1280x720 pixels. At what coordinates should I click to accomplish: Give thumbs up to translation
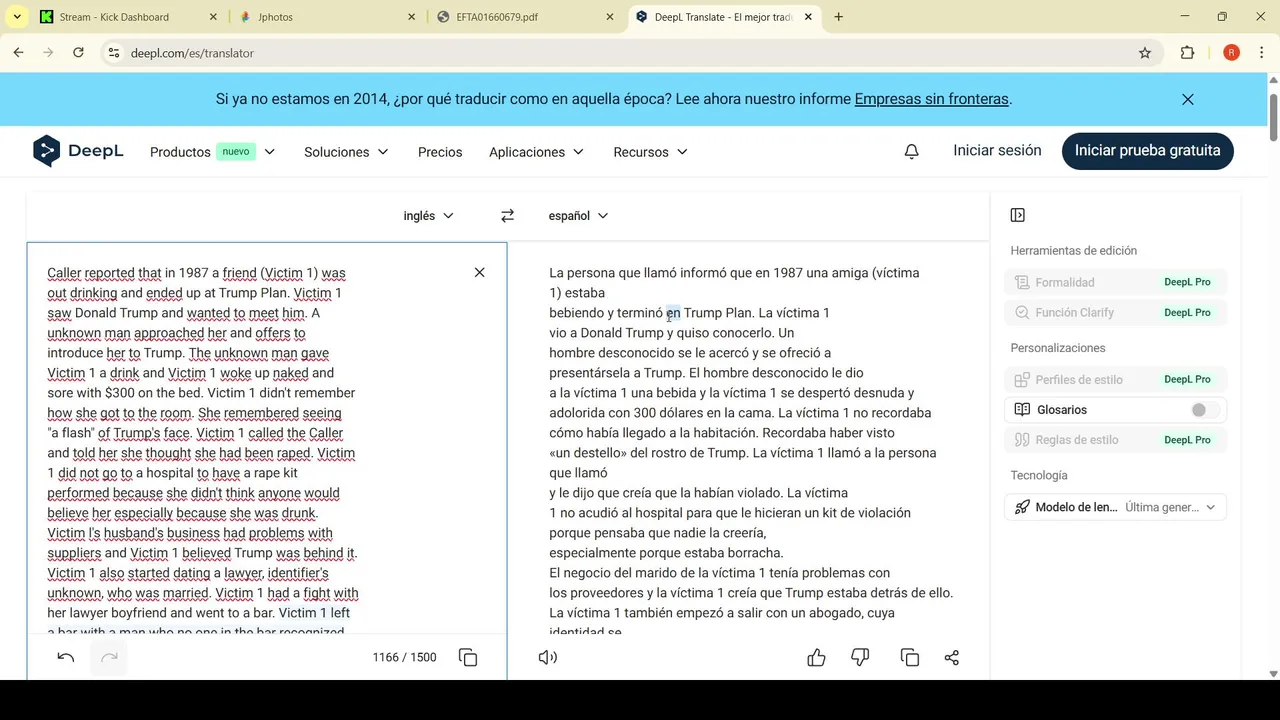pos(816,657)
